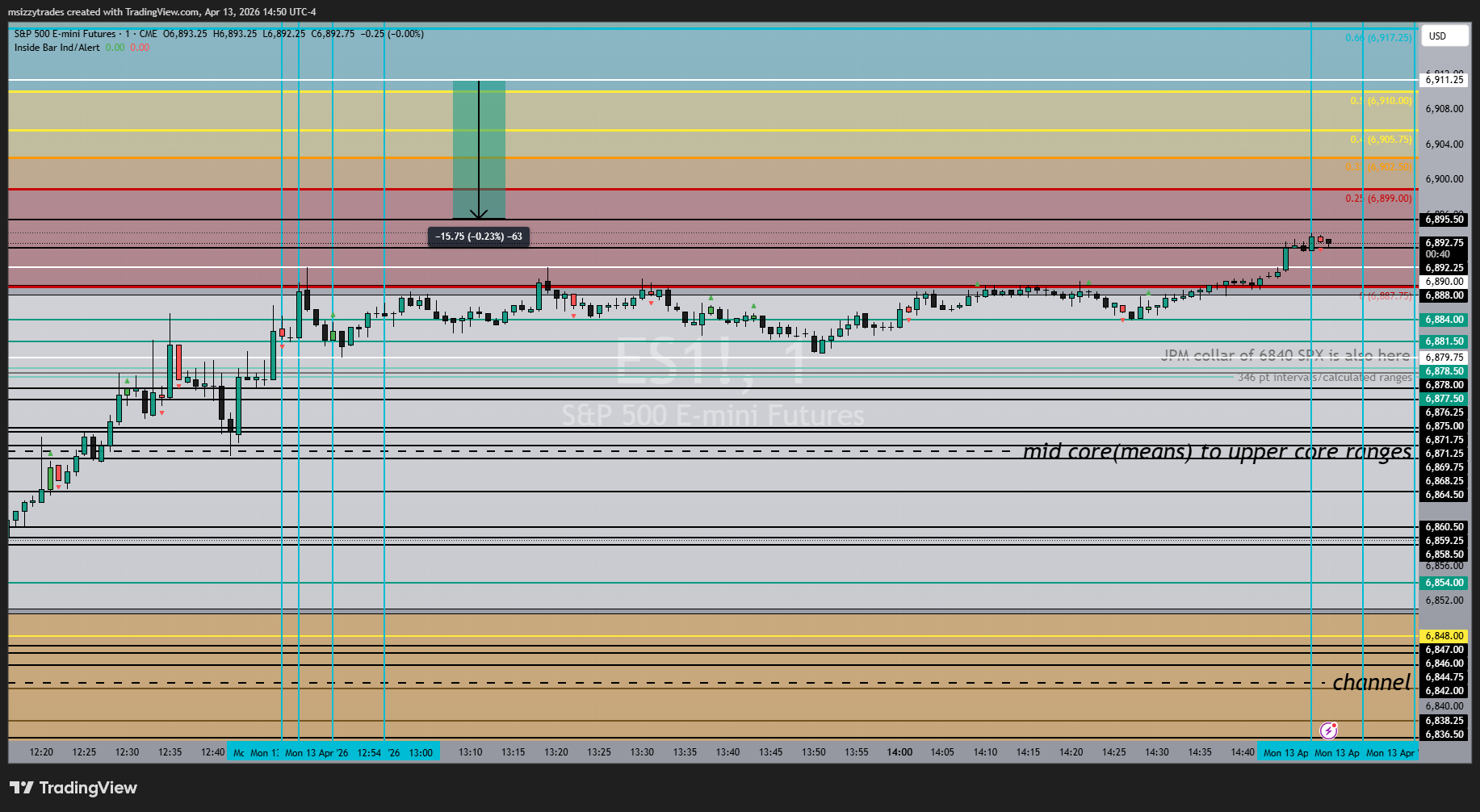Viewport: 1480px width, 812px height.
Task: Click the 14:40 time axis label
Action: coord(1243,752)
